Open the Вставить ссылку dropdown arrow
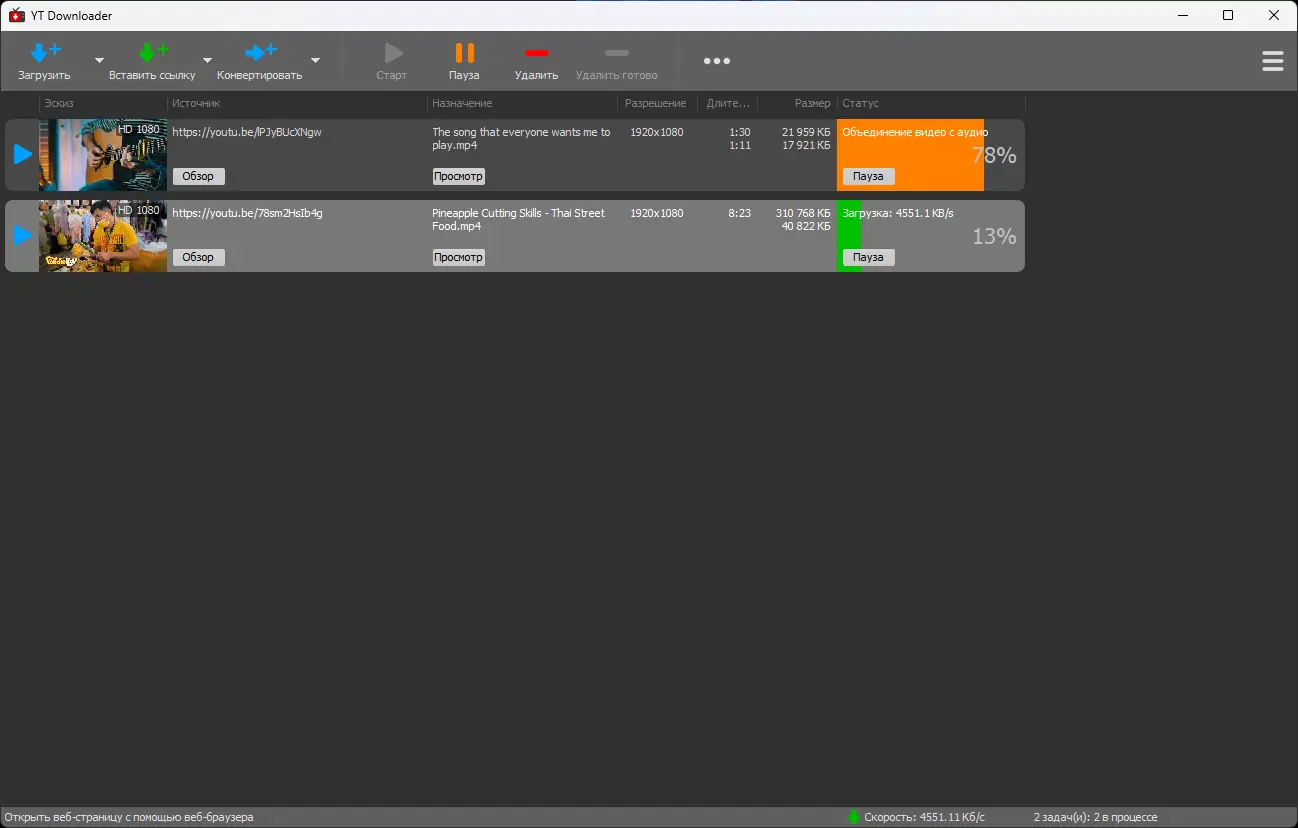 [207, 60]
